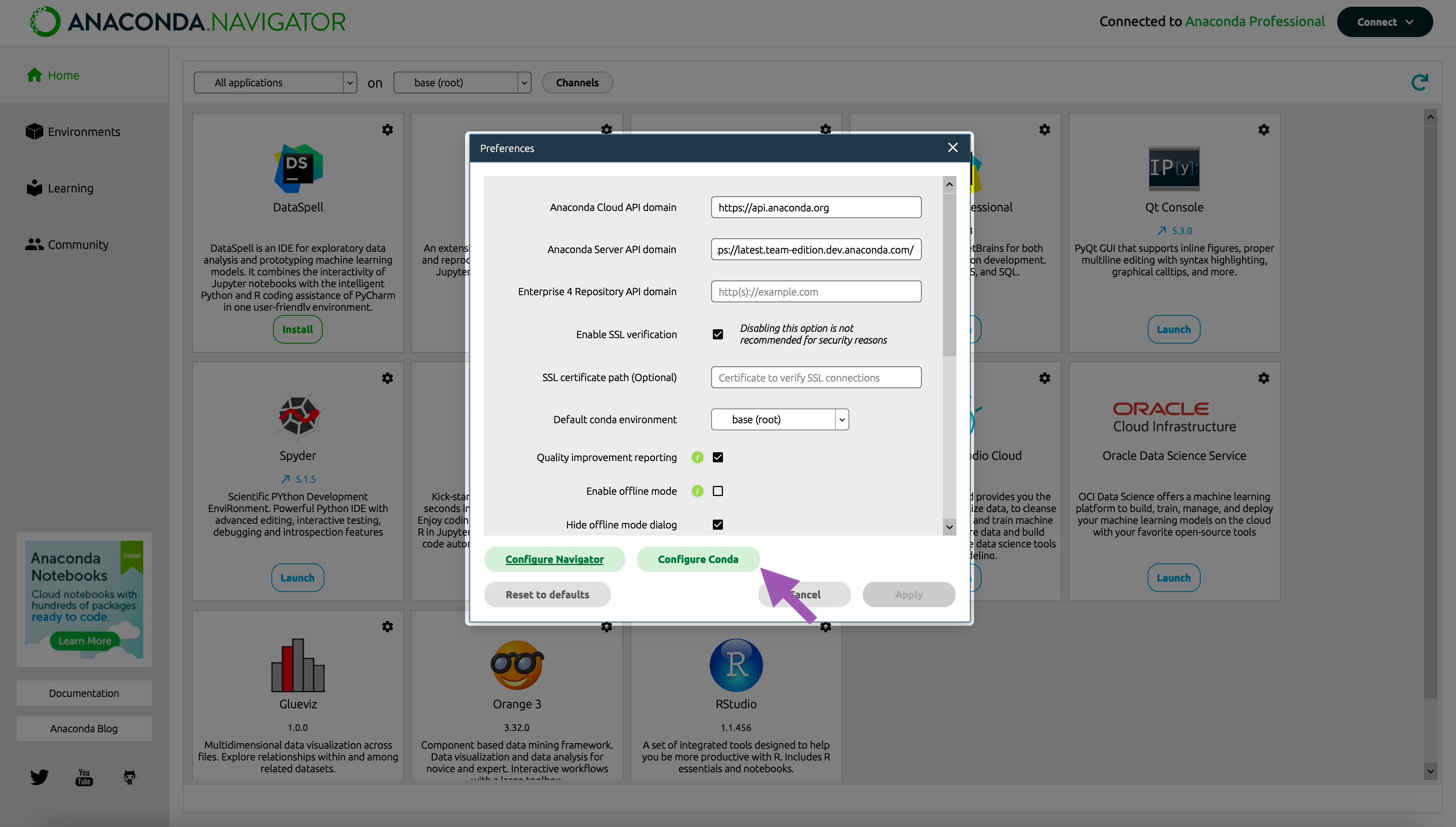Expand the All applications filter dropdown

click(275, 83)
